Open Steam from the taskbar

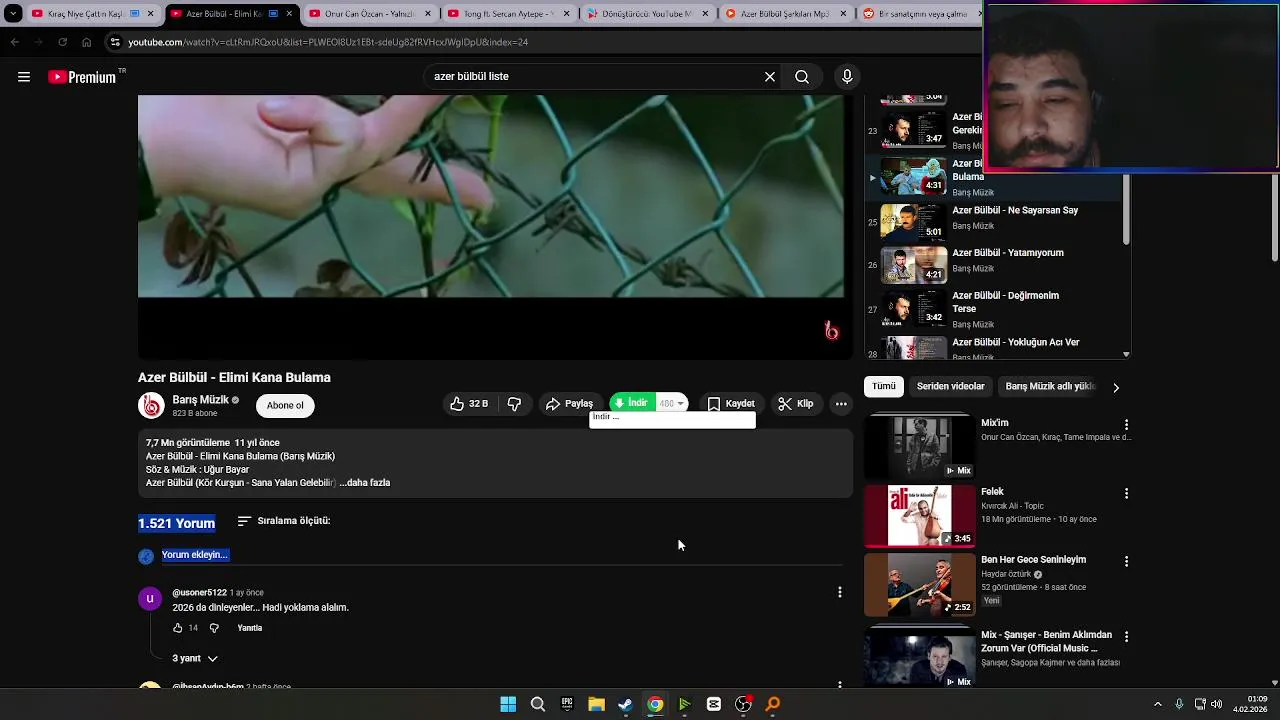pyautogui.click(x=625, y=704)
